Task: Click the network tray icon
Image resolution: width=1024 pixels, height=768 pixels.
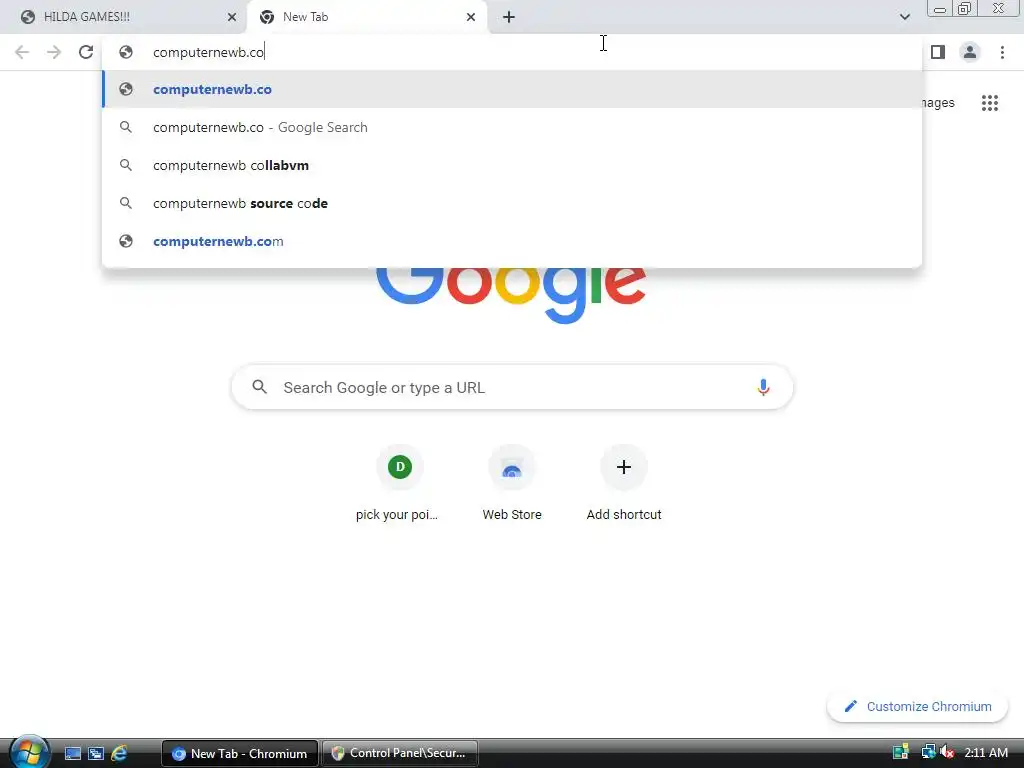Action: (927, 753)
